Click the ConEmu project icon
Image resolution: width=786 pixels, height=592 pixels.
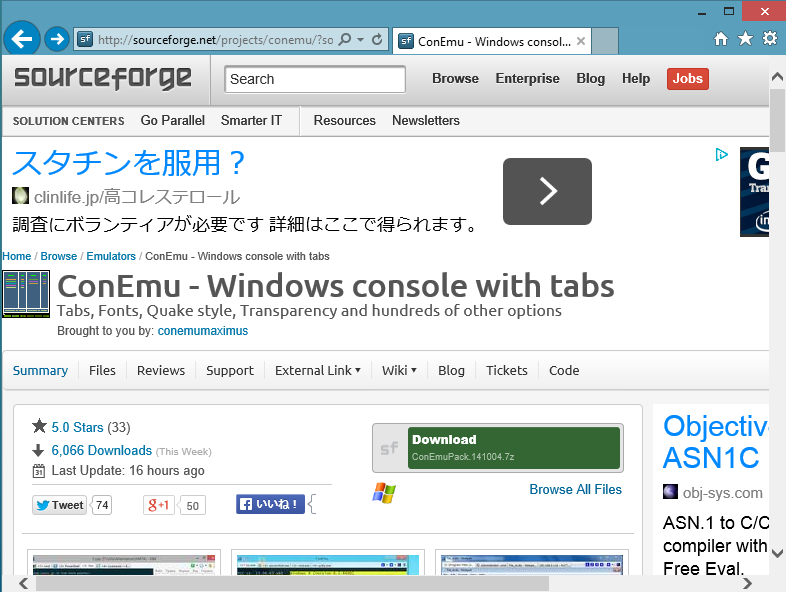[x=26, y=294]
